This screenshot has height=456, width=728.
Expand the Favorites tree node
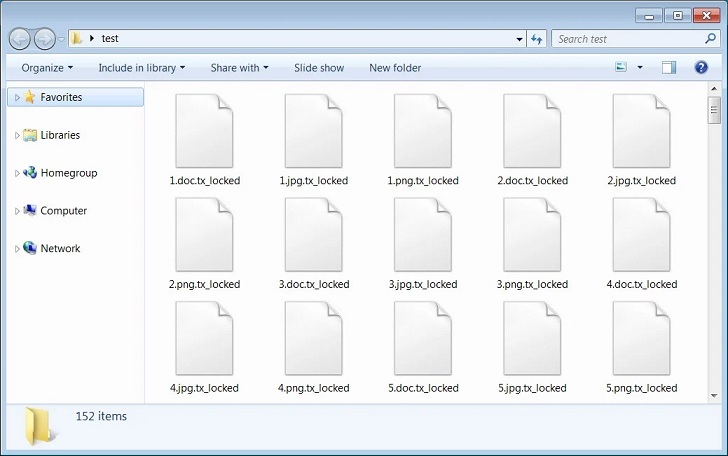17,98
